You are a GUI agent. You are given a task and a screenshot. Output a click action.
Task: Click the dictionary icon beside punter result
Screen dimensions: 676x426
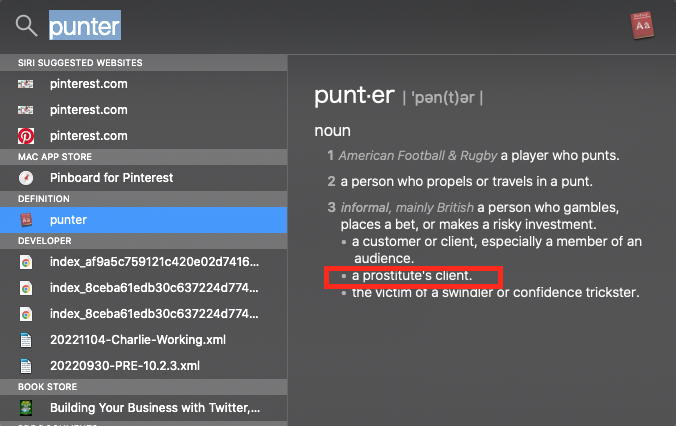point(26,220)
